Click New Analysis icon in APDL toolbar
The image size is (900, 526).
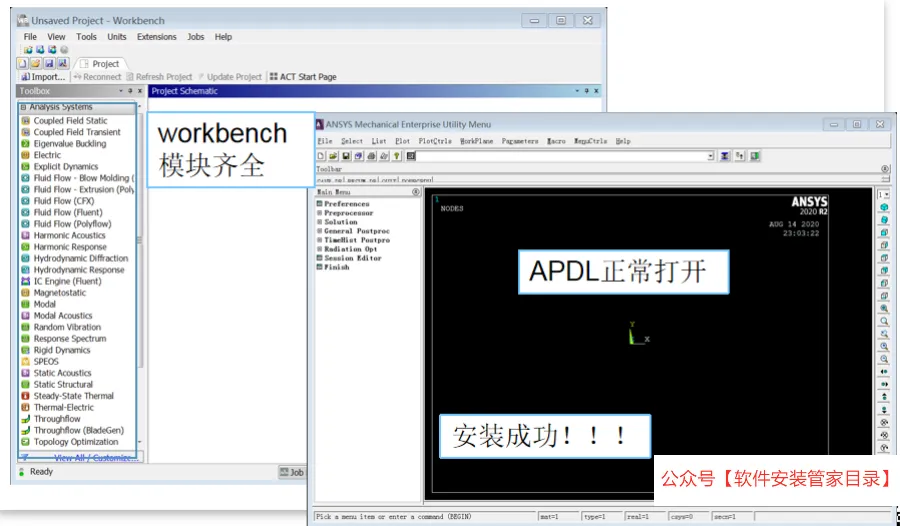(321, 156)
